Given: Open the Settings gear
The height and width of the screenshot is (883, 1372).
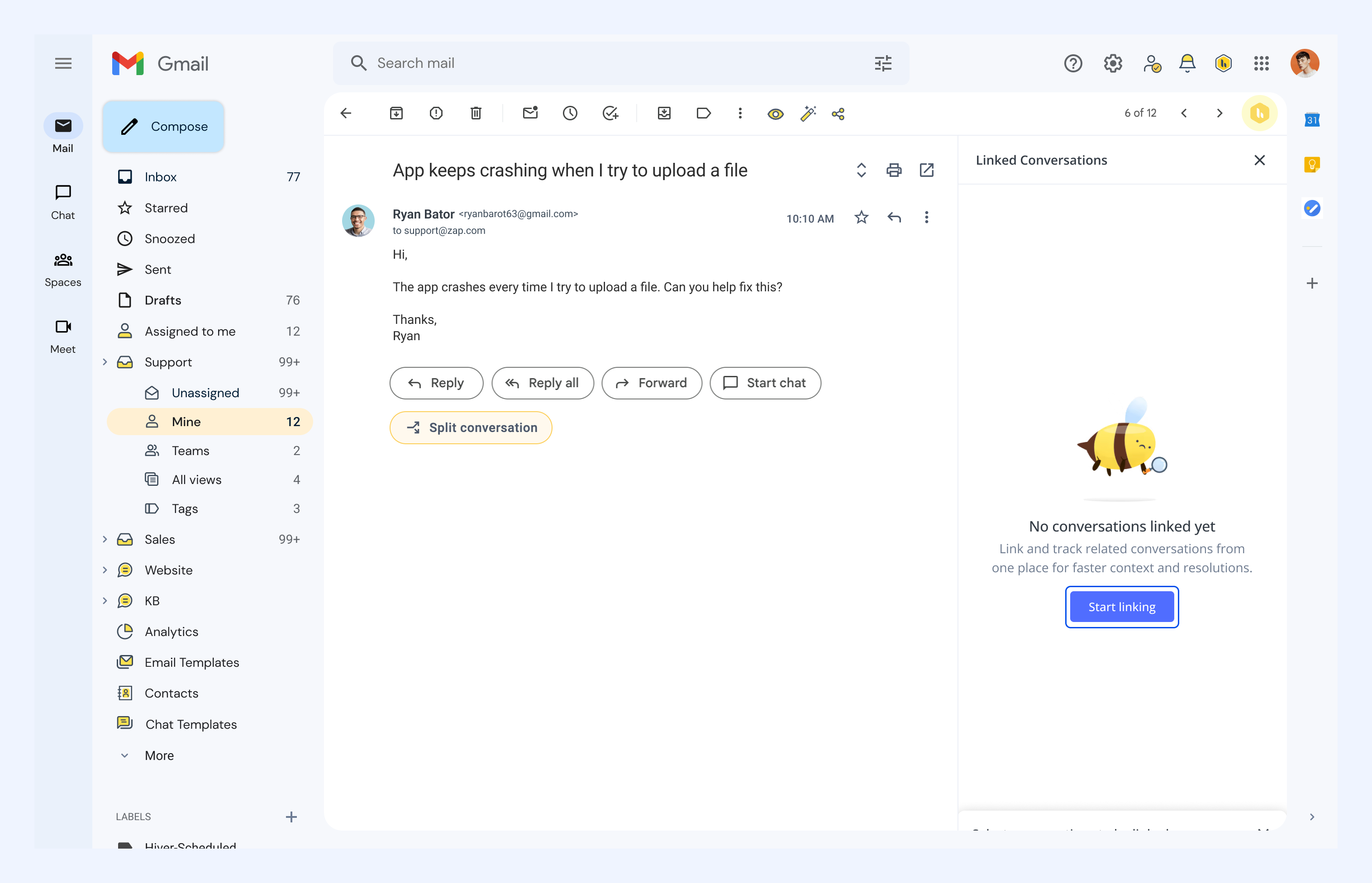Looking at the screenshot, I should [1113, 63].
